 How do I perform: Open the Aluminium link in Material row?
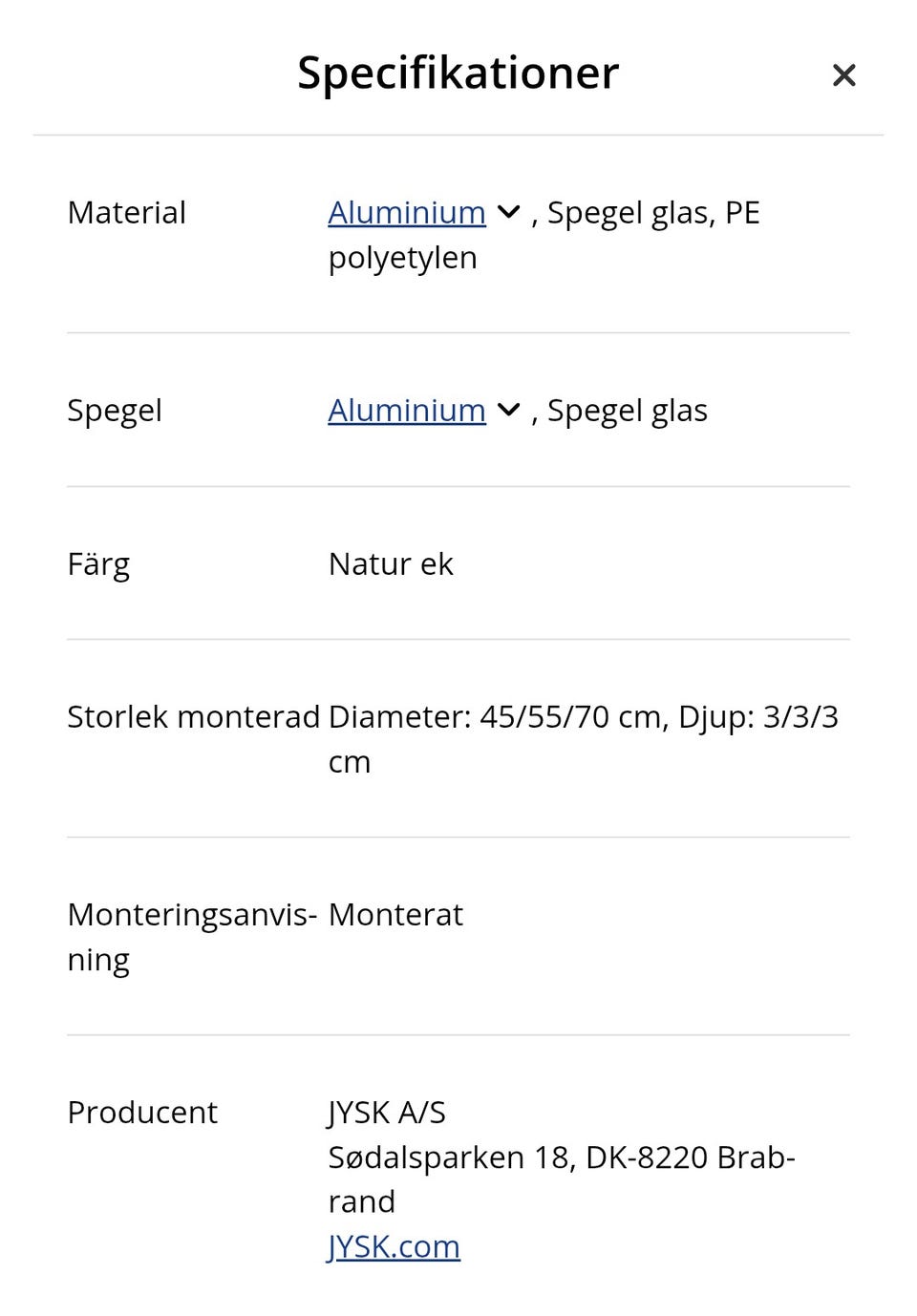coord(406,212)
